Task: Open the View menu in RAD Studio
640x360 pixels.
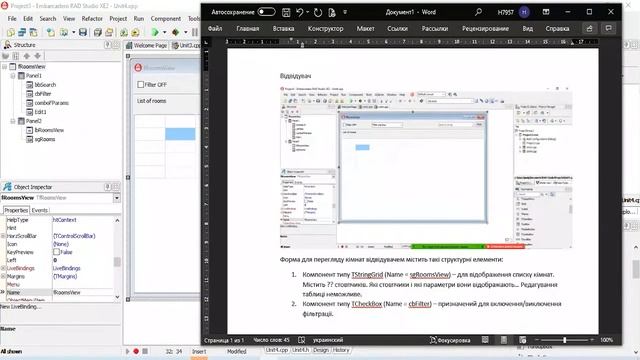Action: (x=69, y=19)
